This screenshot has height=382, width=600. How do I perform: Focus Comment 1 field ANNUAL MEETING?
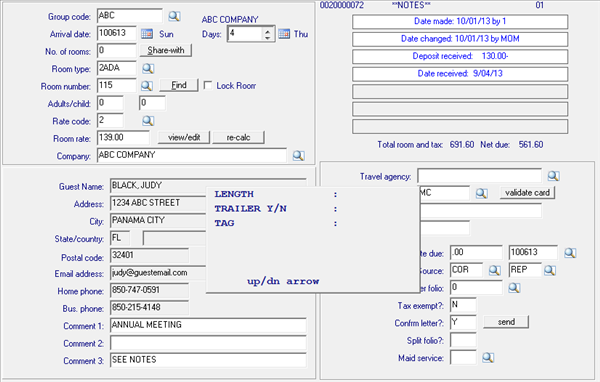[x=208, y=325]
